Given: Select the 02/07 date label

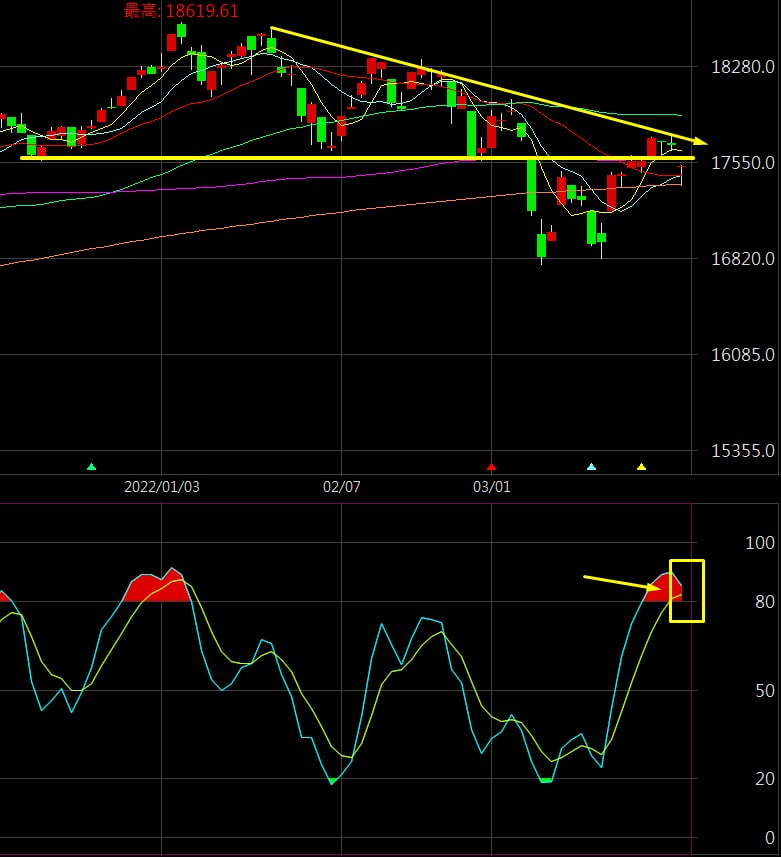Looking at the screenshot, I should point(342,486).
